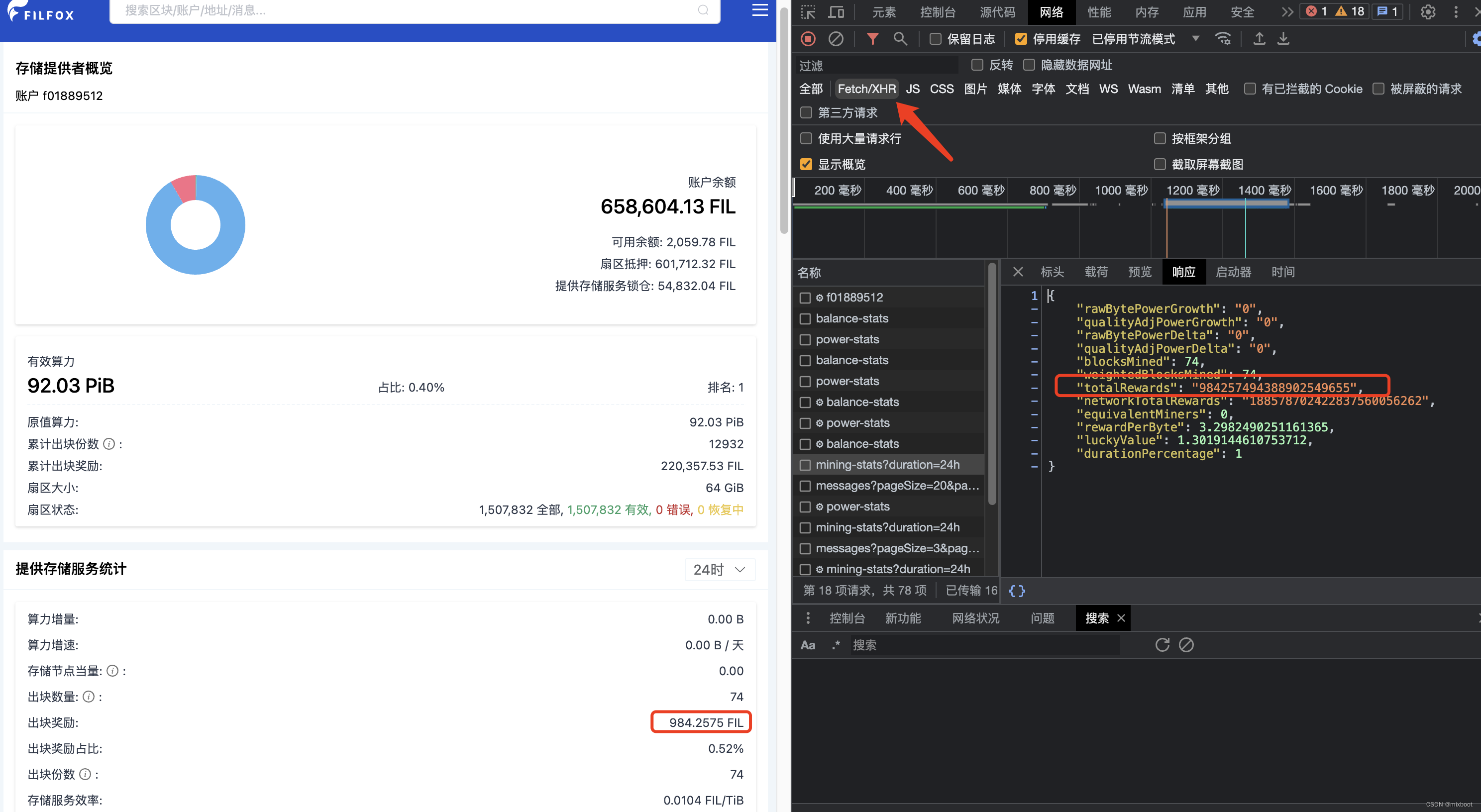The width and height of the screenshot is (1481, 812).
Task: Click info icon beside 存储节点当量
Action: pos(112,671)
